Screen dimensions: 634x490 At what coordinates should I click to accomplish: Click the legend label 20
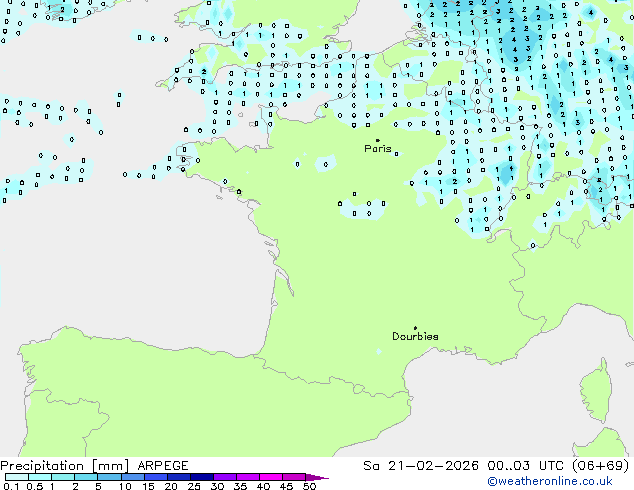pos(171,486)
